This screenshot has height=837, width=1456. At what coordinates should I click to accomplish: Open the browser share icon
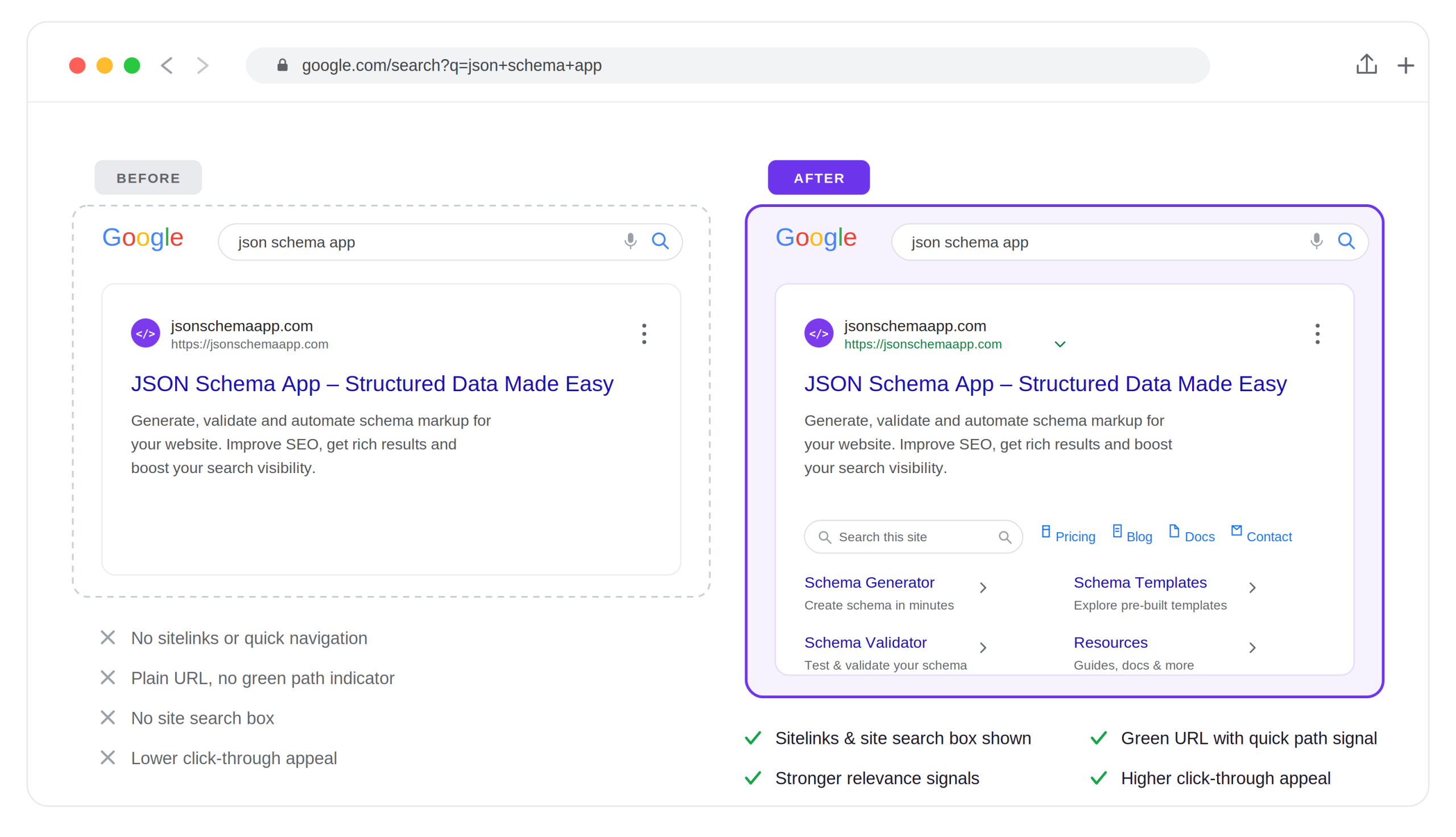pyautogui.click(x=1366, y=64)
